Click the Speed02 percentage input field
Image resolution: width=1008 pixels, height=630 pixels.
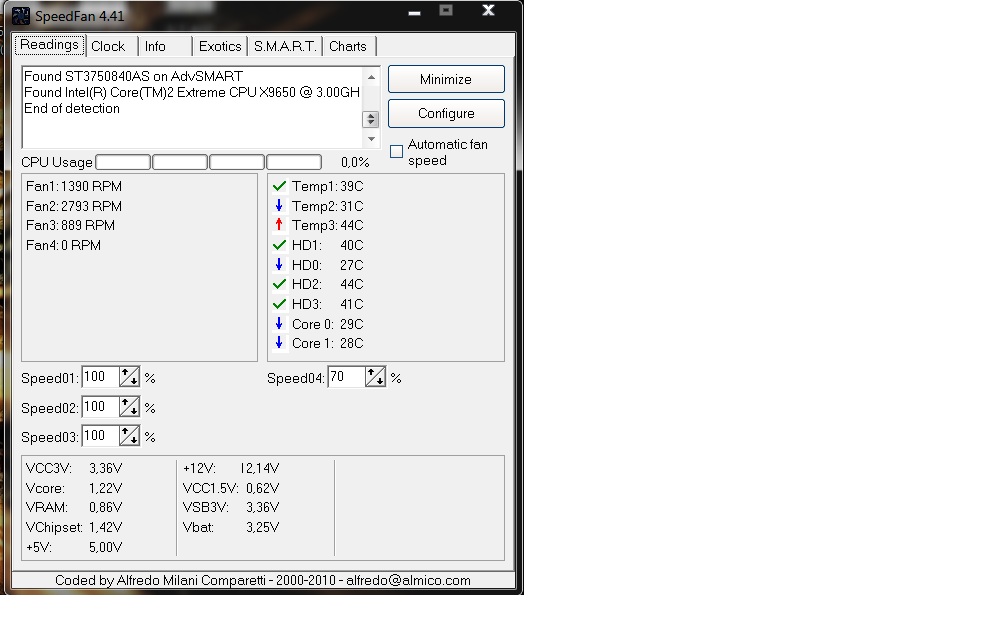coord(100,406)
